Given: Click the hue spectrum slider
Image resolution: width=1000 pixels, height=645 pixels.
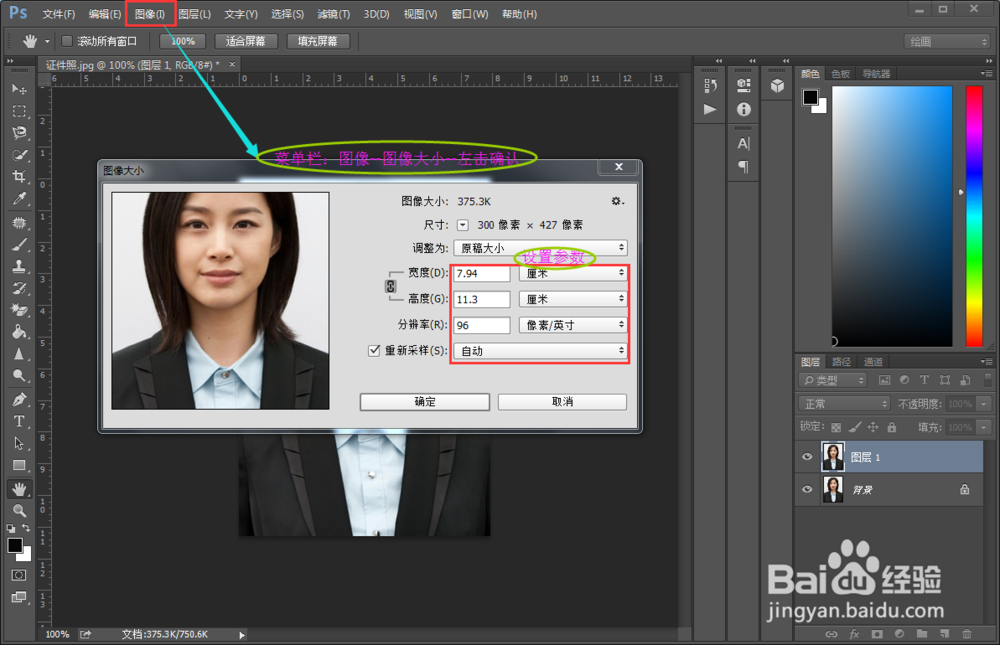Looking at the screenshot, I should pos(974,216).
